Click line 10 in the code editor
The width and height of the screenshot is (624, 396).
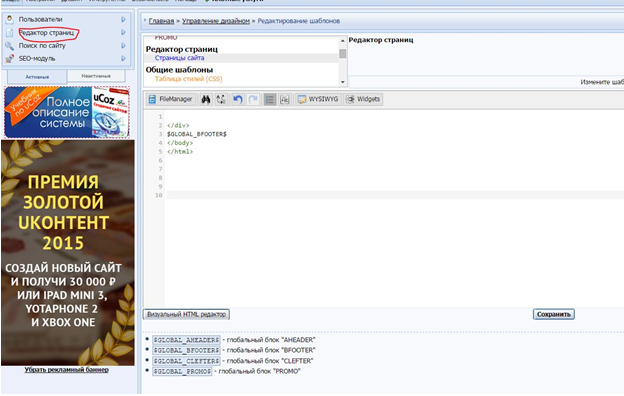[x=394, y=195]
